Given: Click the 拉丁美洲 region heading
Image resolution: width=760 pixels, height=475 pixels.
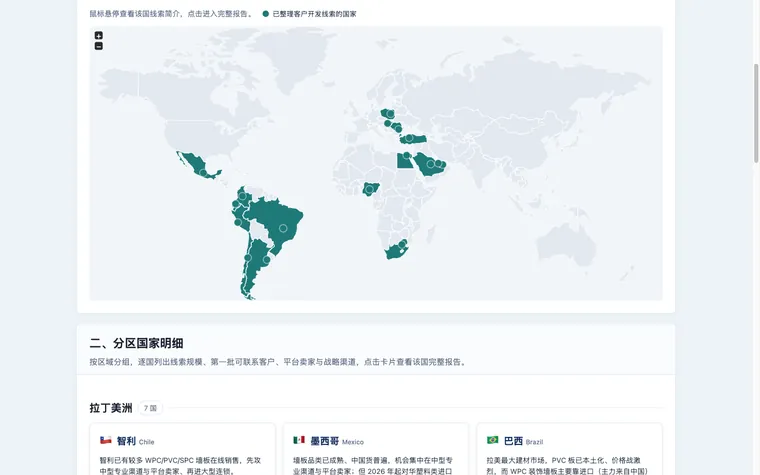Looking at the screenshot, I should pyautogui.click(x=111, y=408).
